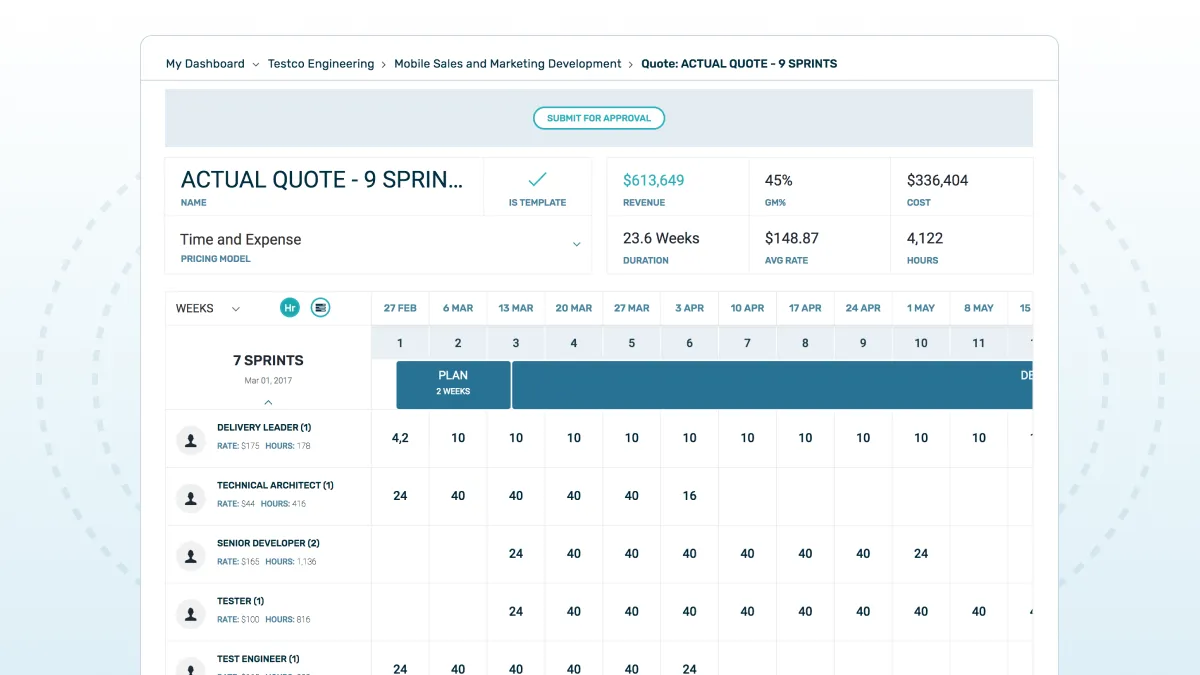Click the 8 MAY week column header
Image resolution: width=1200 pixels, height=675 pixels.
click(979, 308)
